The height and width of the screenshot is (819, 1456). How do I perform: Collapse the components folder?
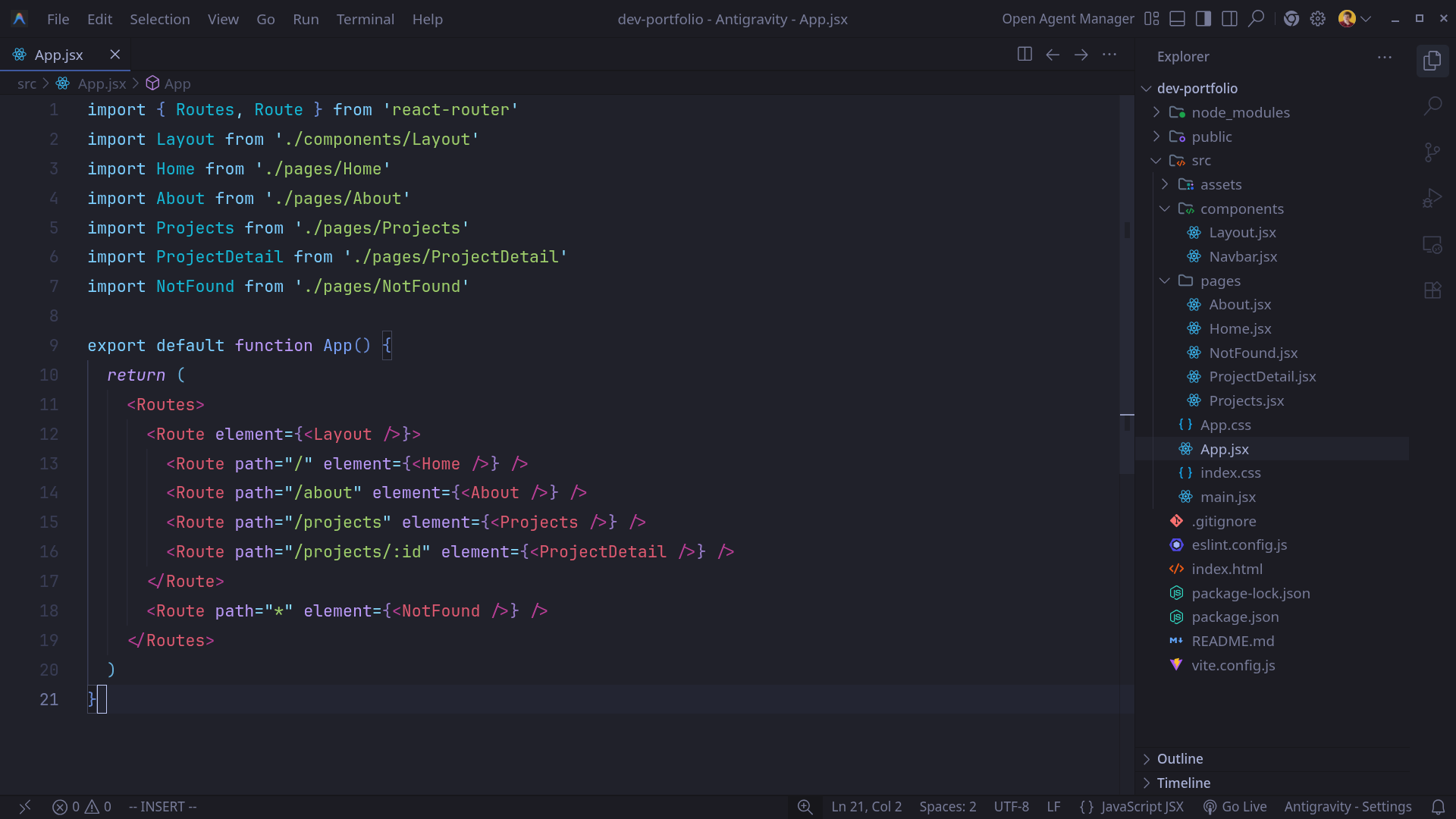(x=1241, y=209)
